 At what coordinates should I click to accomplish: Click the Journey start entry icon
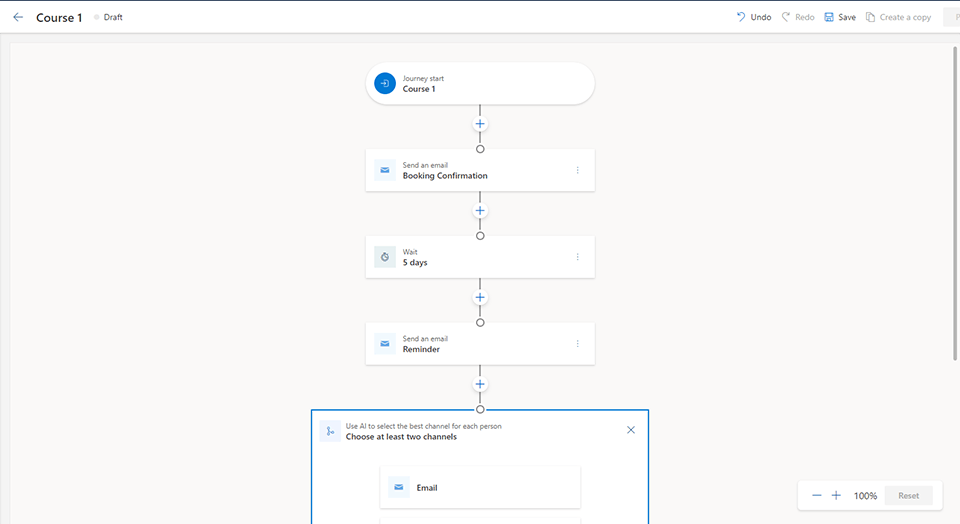coord(385,83)
